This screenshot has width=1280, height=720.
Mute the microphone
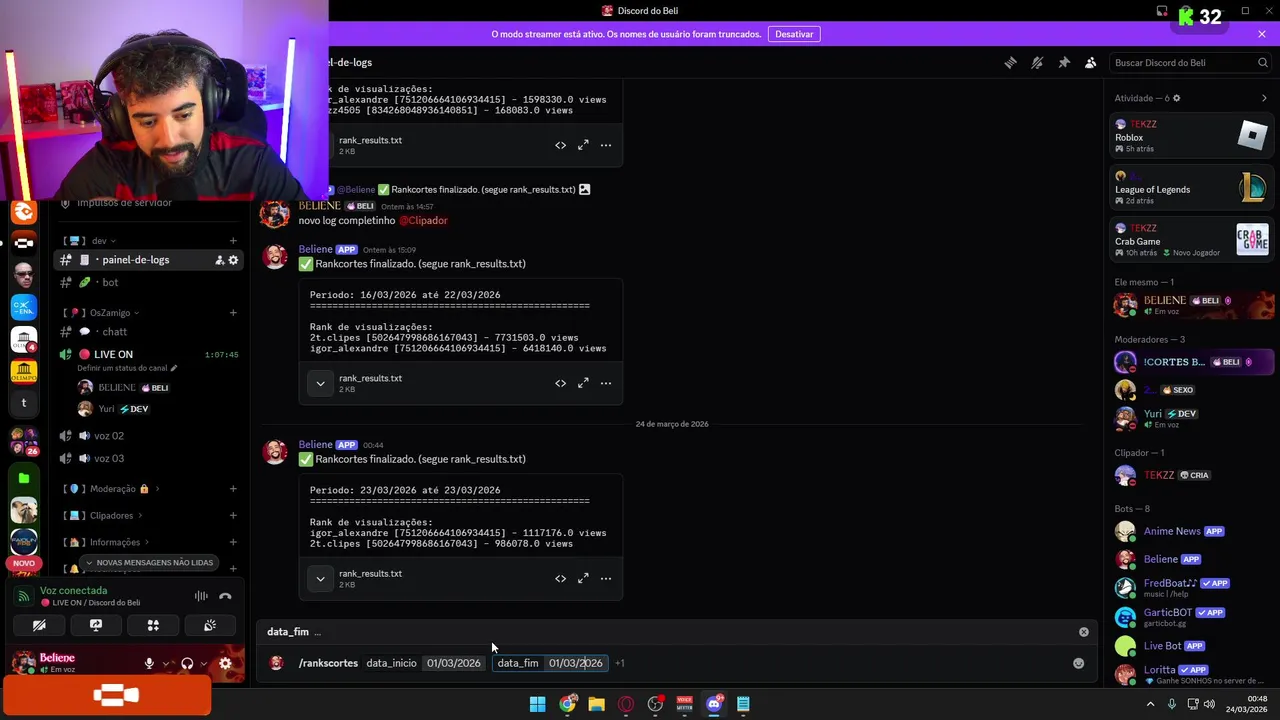pyautogui.click(x=149, y=663)
